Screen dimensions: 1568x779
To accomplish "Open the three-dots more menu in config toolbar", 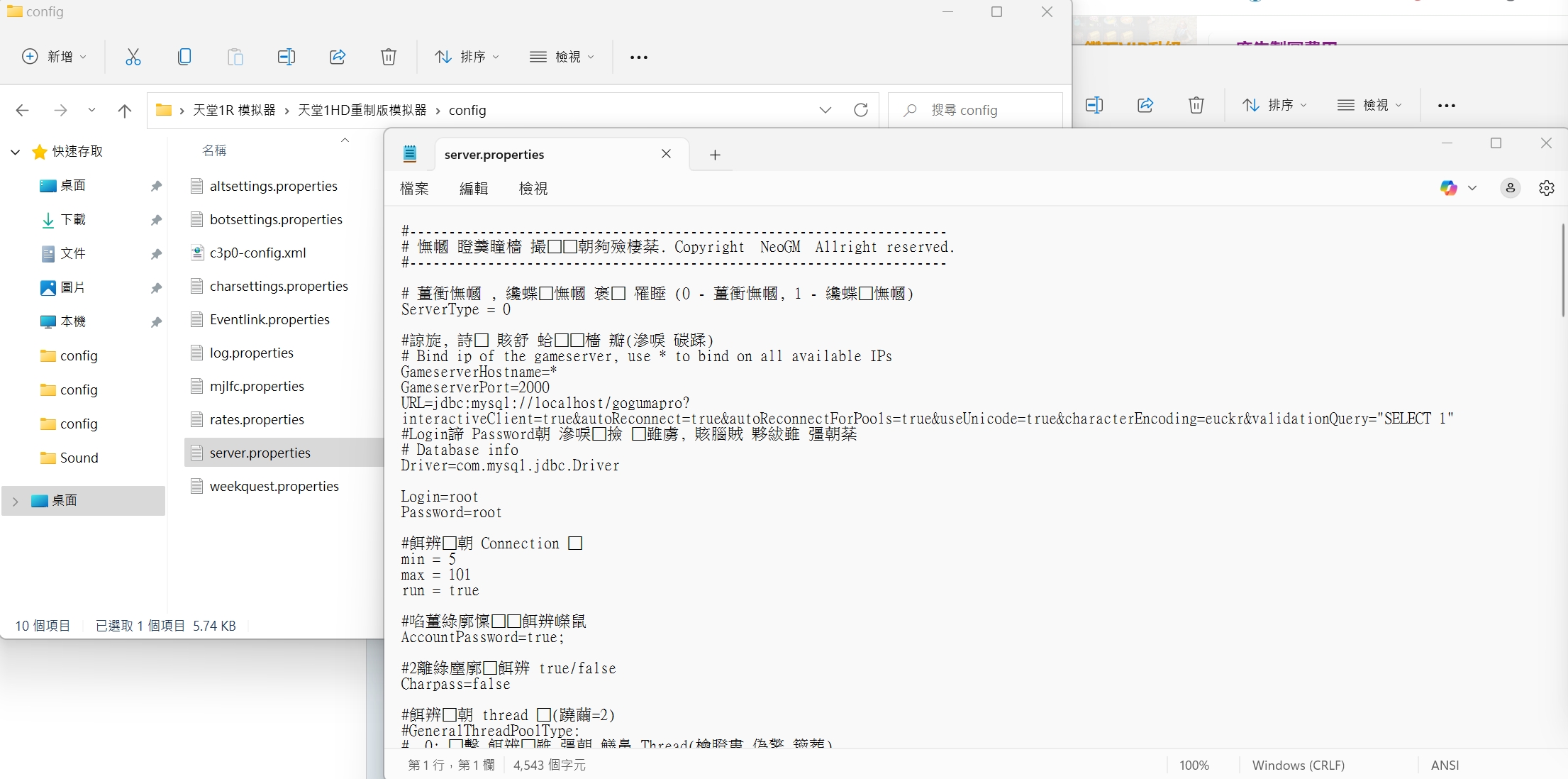I will pyautogui.click(x=639, y=57).
